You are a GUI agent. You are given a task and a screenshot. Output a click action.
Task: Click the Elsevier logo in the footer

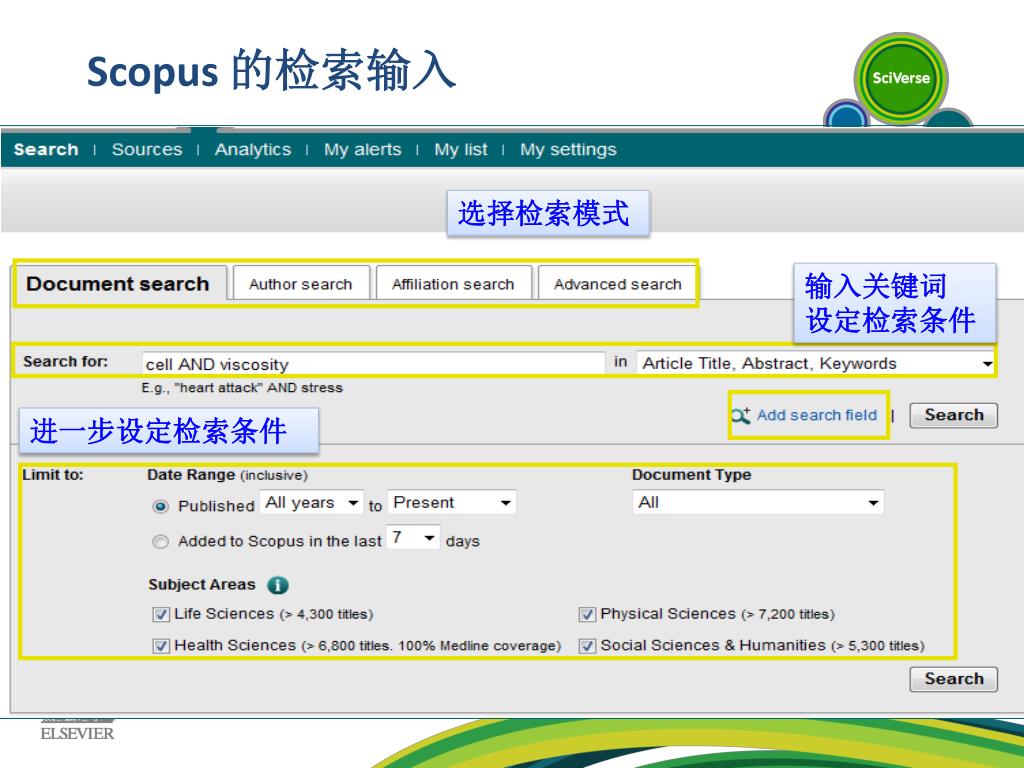(x=77, y=730)
